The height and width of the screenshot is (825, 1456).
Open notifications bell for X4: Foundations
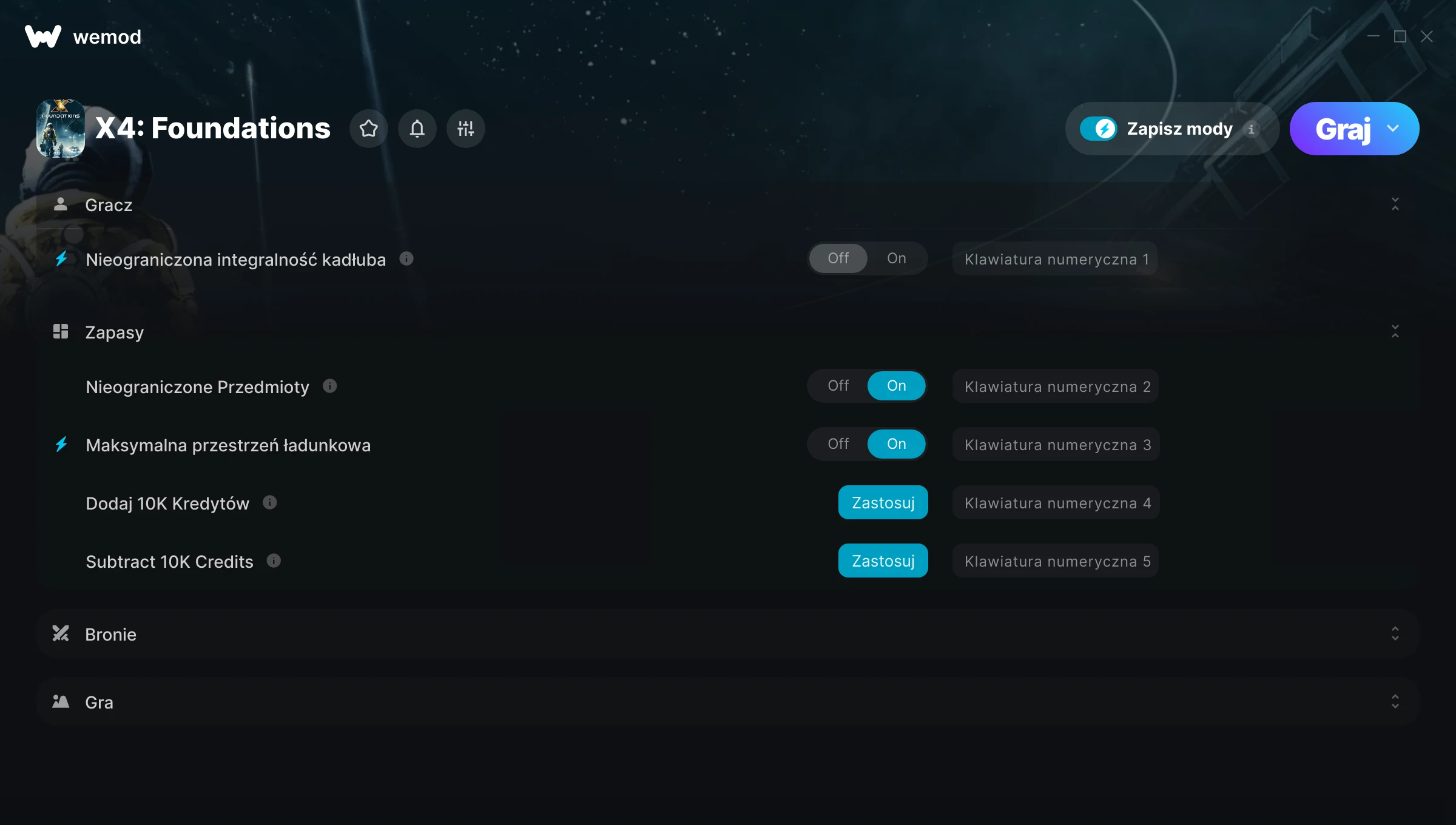coord(417,129)
